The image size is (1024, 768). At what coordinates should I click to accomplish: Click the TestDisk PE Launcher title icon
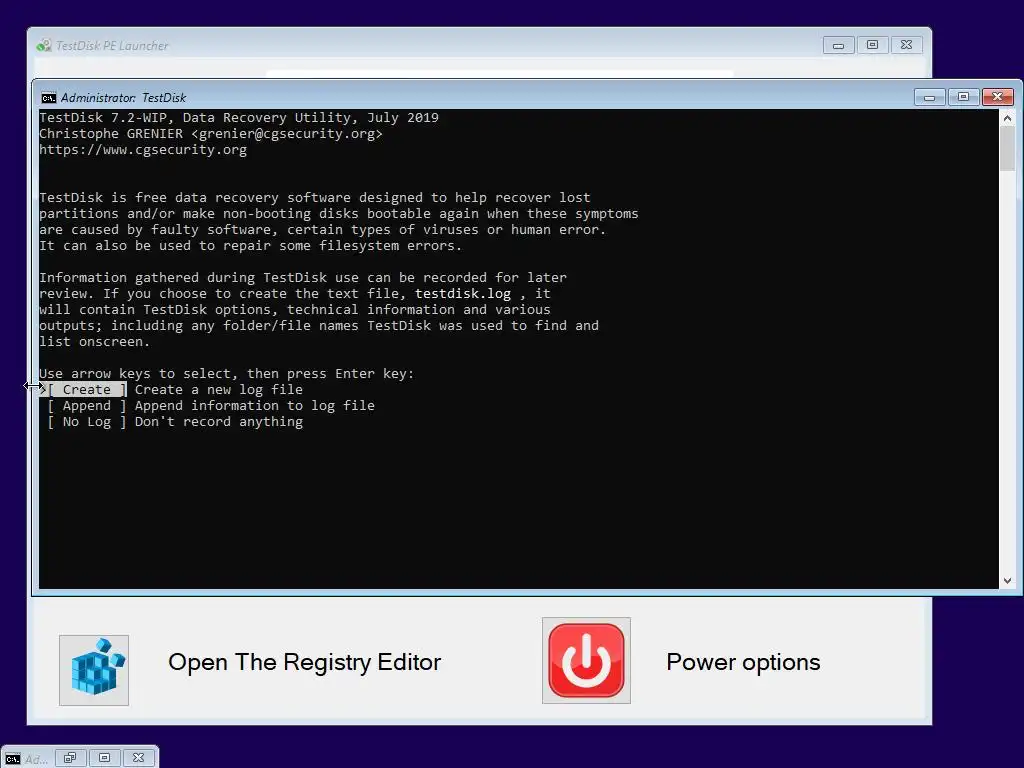(44, 45)
